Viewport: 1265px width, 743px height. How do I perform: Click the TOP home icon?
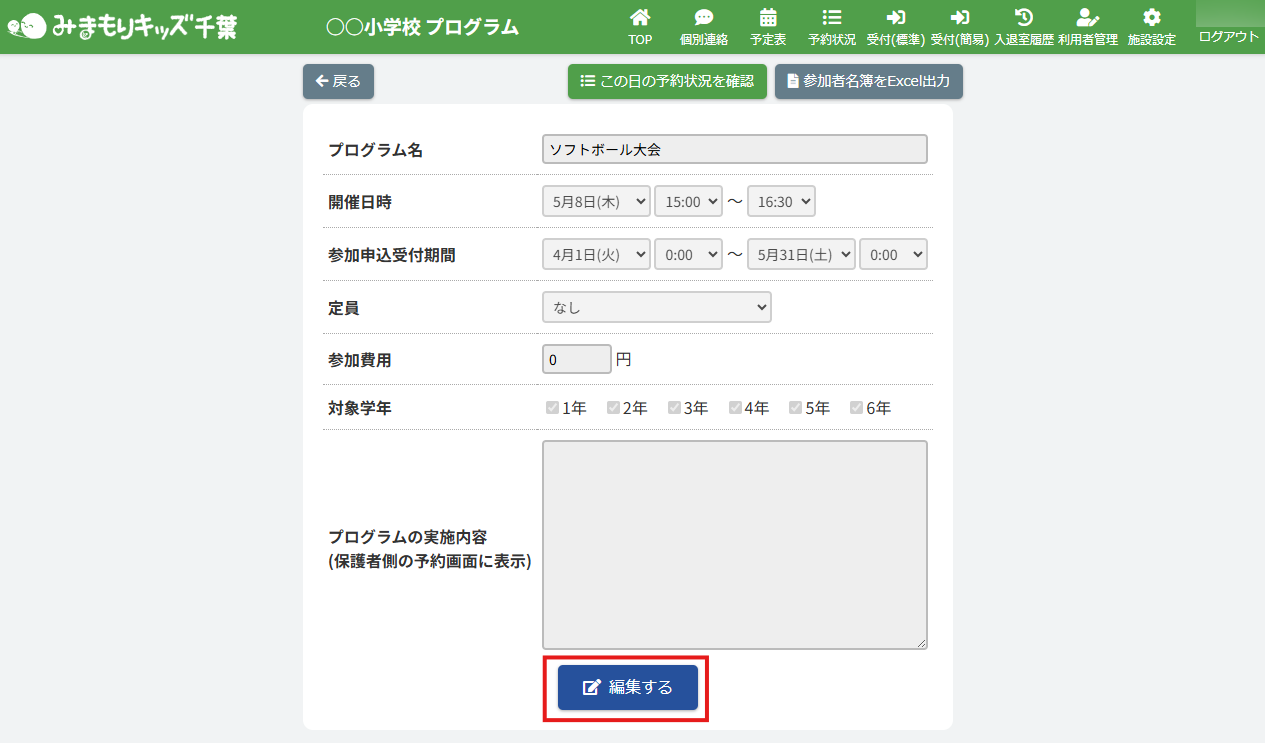coord(640,18)
